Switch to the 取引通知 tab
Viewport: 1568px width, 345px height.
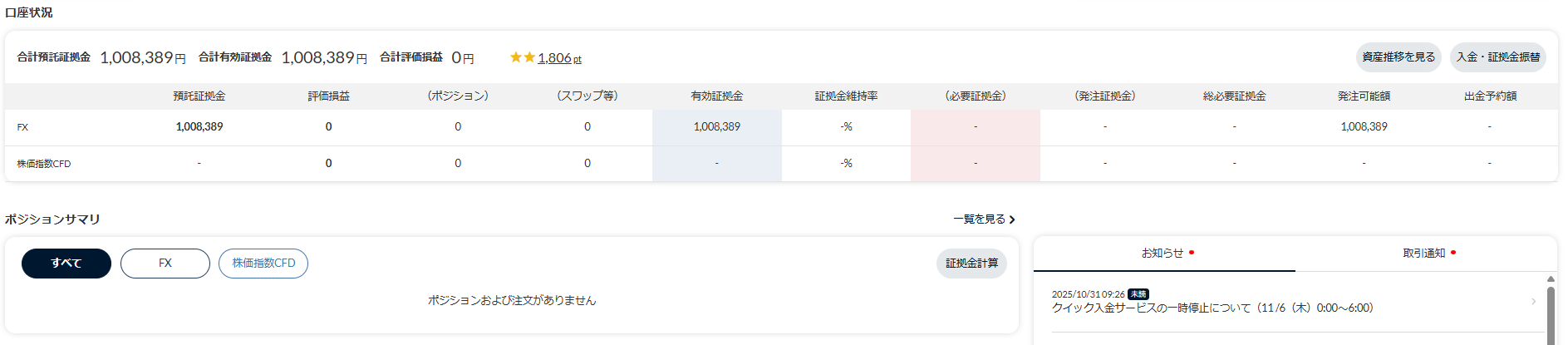(x=1423, y=254)
